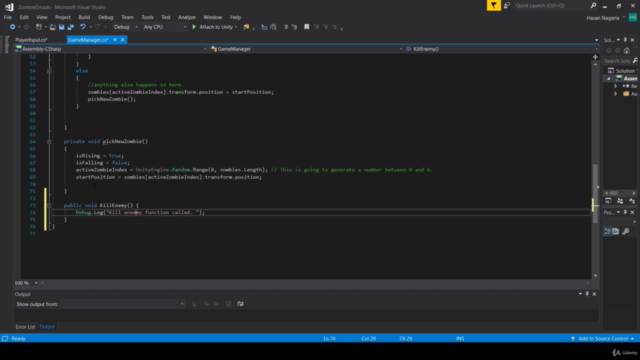
Task: Click the HN account avatar
Action: coord(633,17)
